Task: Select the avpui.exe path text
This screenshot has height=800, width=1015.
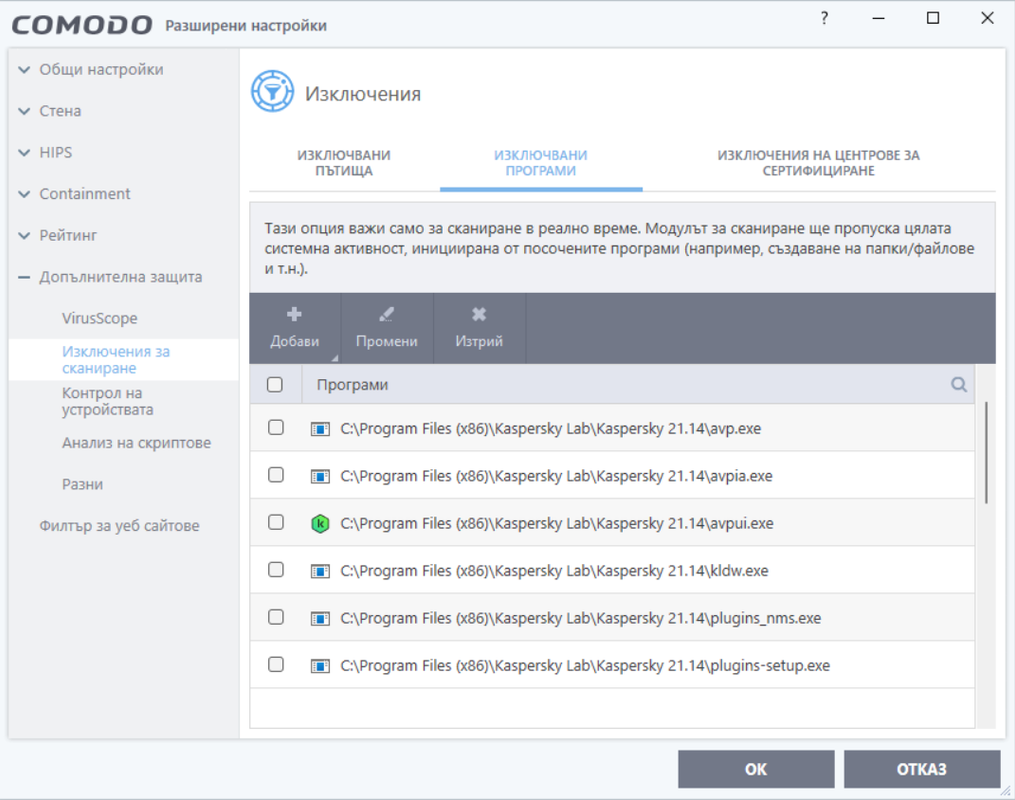Action: click(557, 523)
